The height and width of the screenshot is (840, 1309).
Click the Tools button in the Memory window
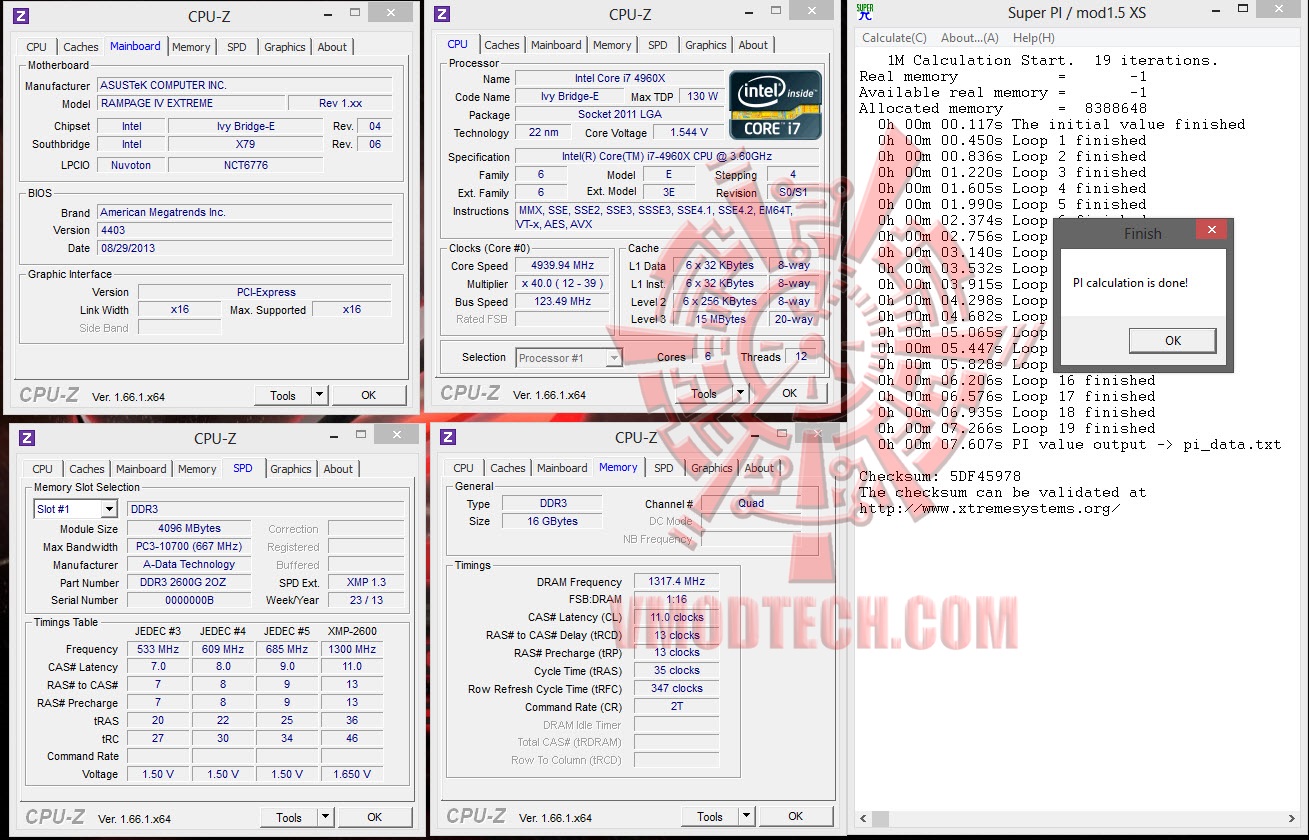pyautogui.click(x=711, y=816)
